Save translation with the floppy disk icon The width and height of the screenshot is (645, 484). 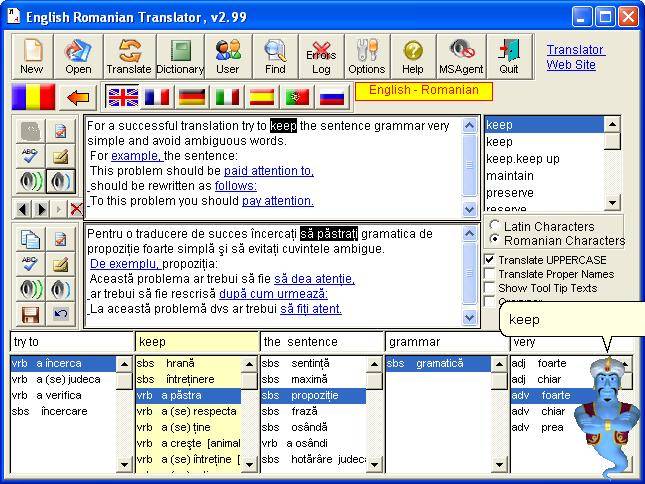tap(30, 314)
